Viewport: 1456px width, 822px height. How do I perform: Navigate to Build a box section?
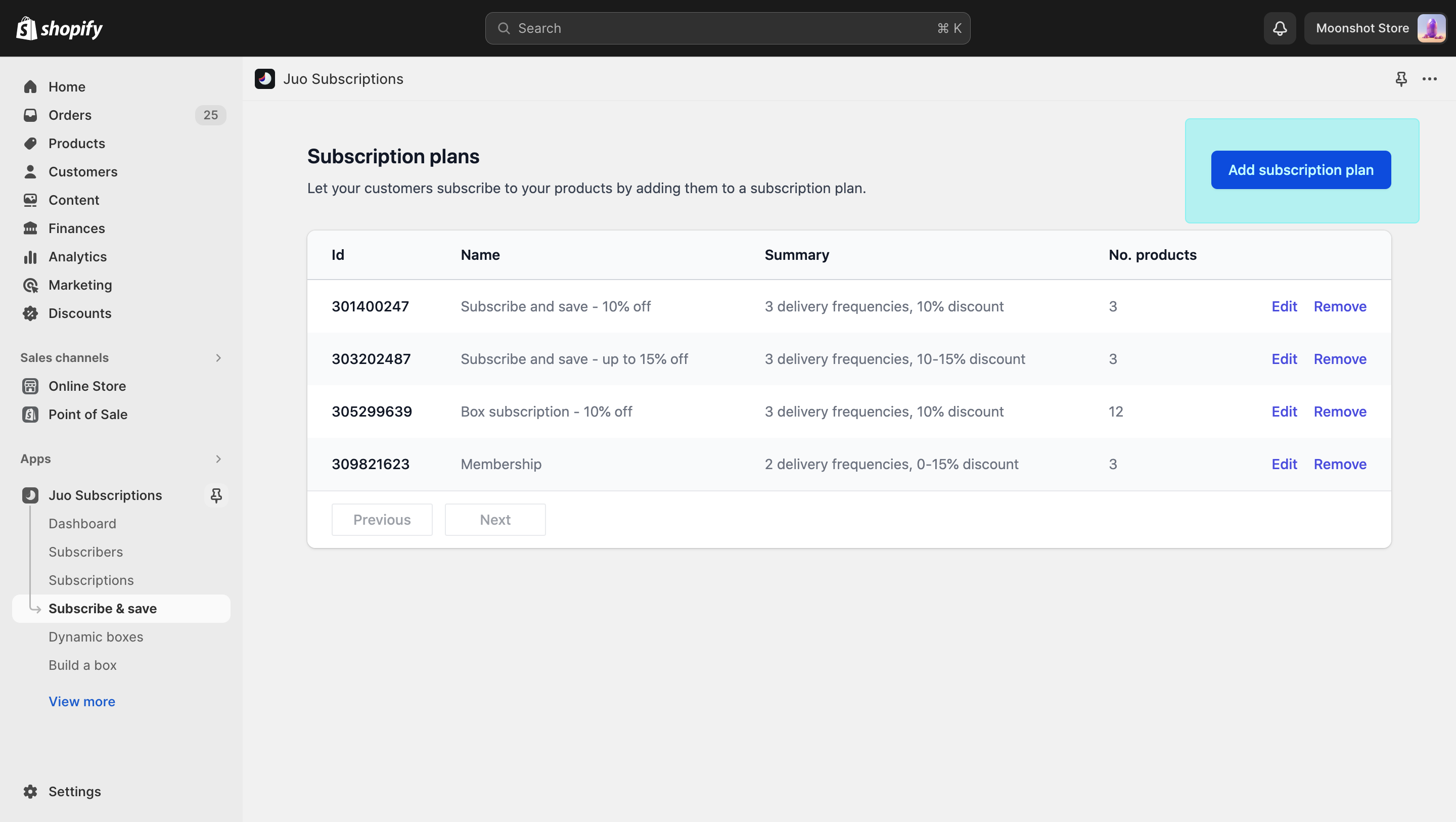(x=82, y=665)
